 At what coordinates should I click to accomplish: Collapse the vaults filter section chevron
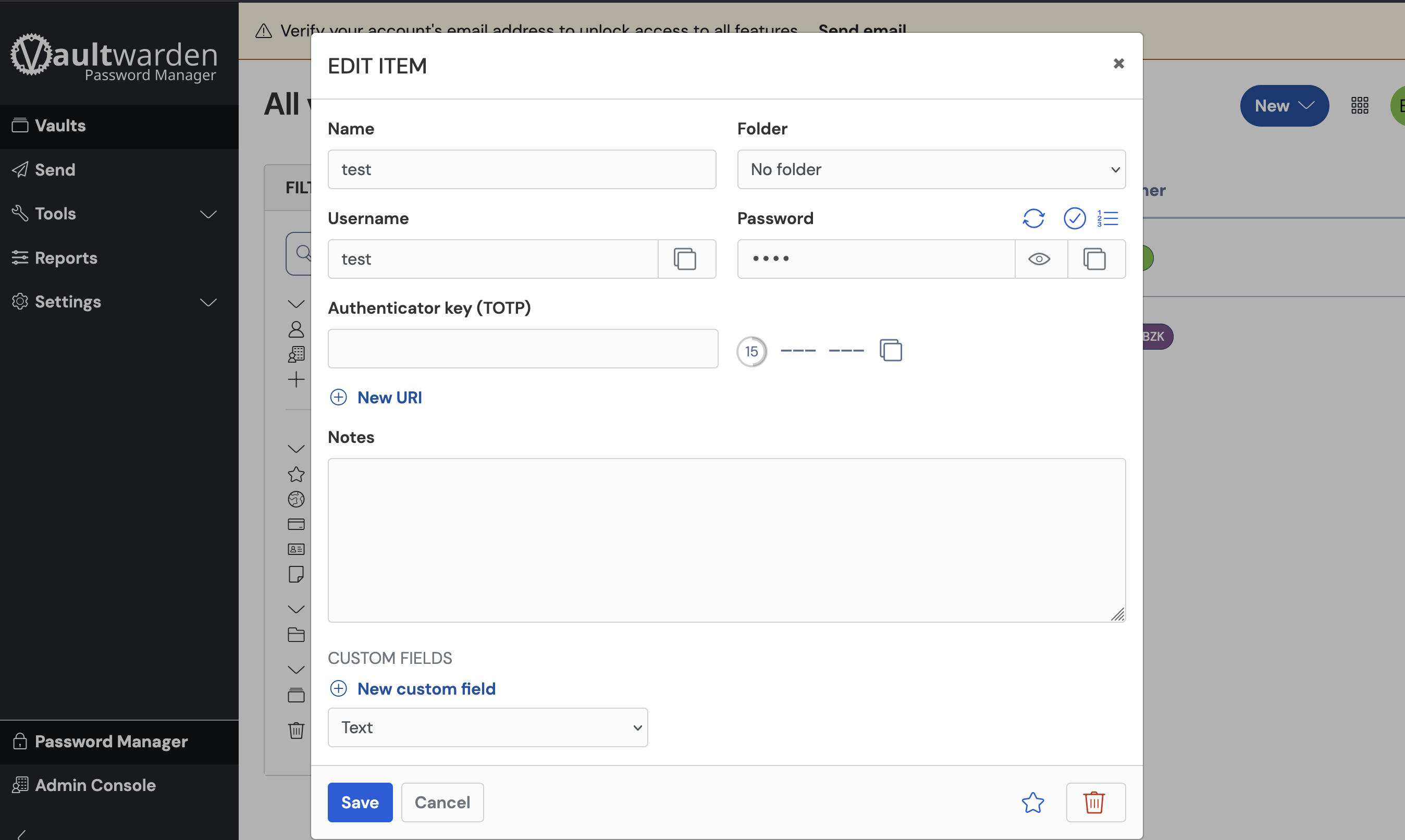tap(296, 304)
